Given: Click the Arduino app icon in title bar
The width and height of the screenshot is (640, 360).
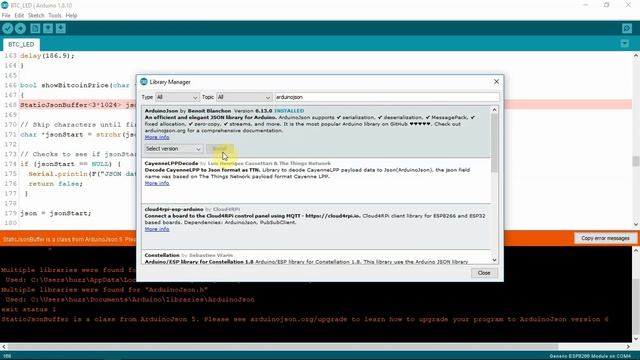Looking at the screenshot, I should pyautogui.click(x=4, y=5).
